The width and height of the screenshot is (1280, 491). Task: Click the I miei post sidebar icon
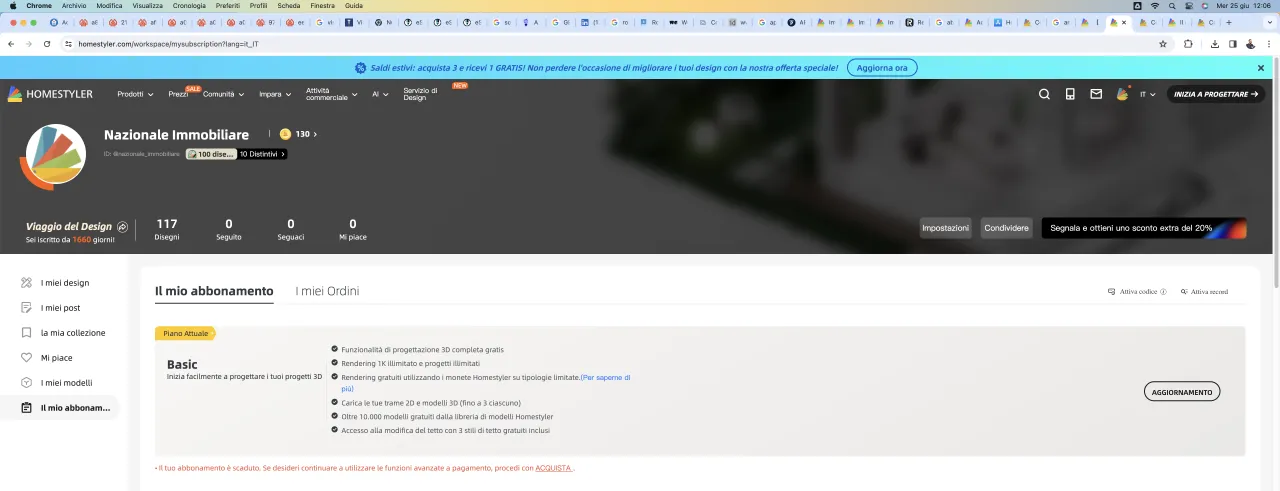27,308
